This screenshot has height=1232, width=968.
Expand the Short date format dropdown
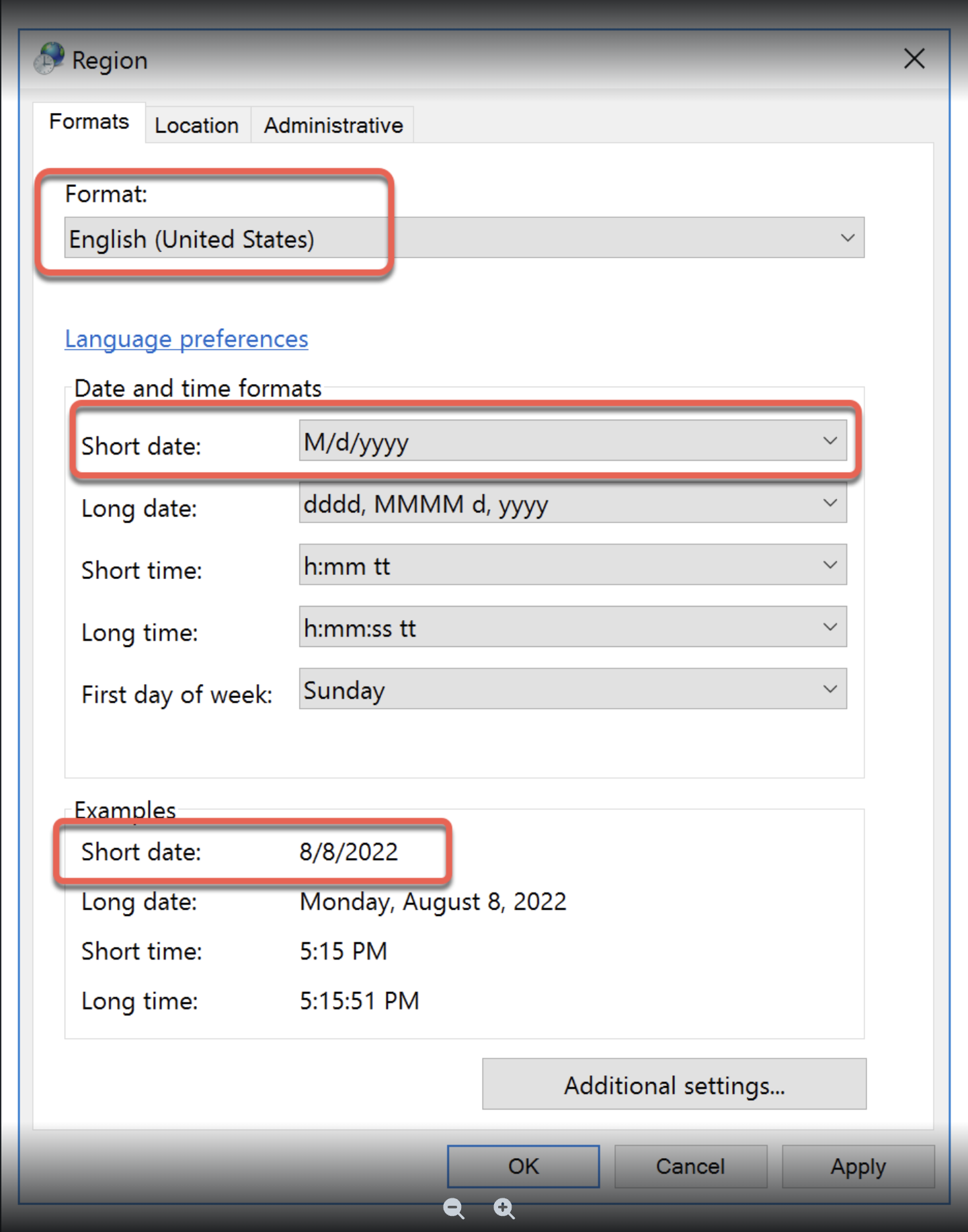pos(573,441)
